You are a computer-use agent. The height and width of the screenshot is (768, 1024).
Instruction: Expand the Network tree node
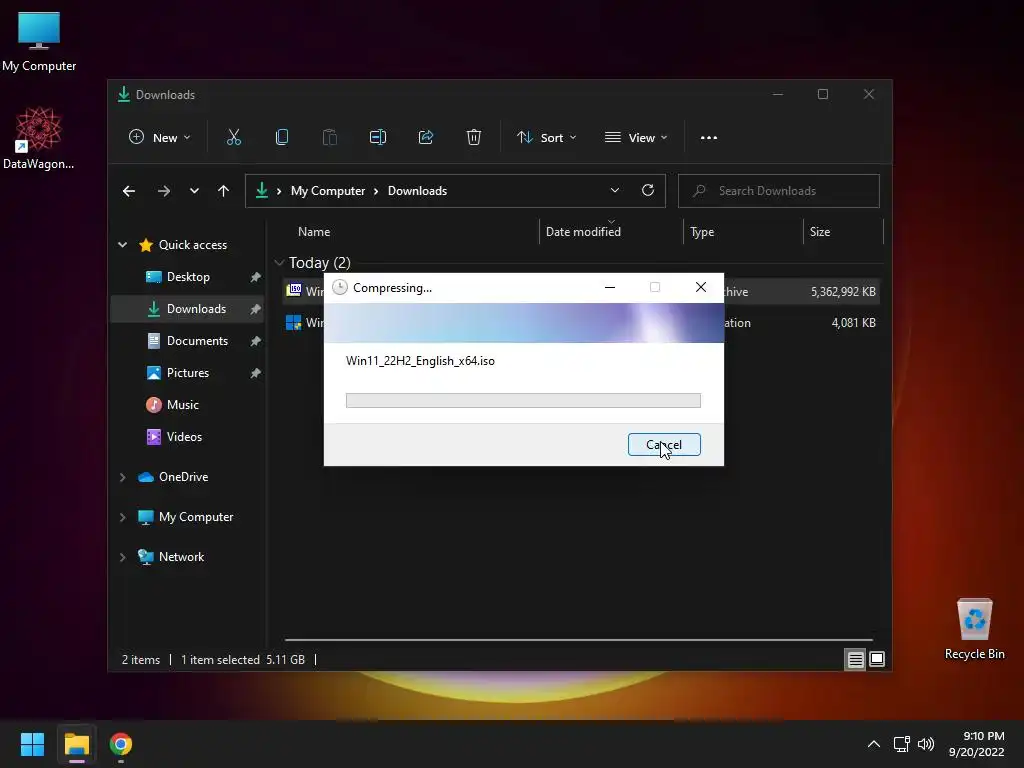pyautogui.click(x=122, y=557)
